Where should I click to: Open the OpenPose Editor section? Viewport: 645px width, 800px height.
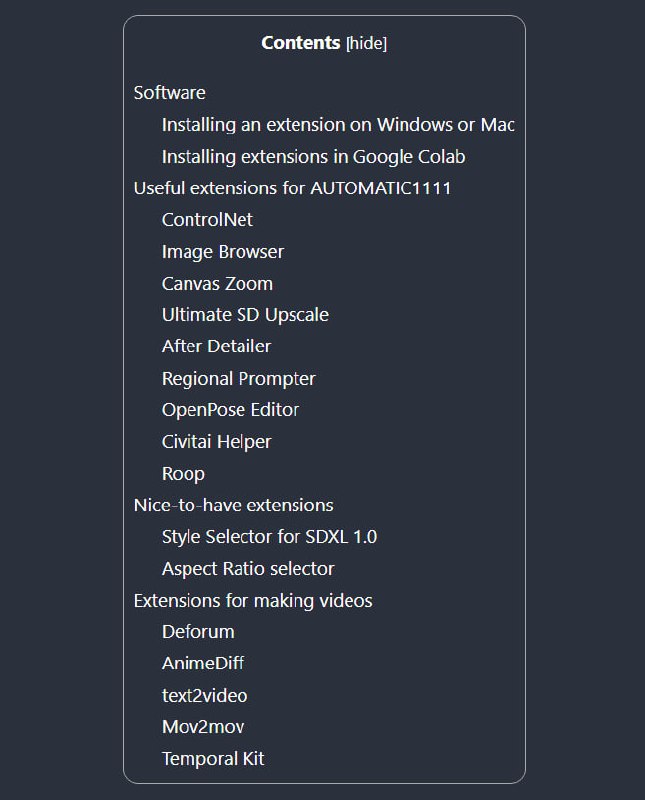pyautogui.click(x=230, y=410)
